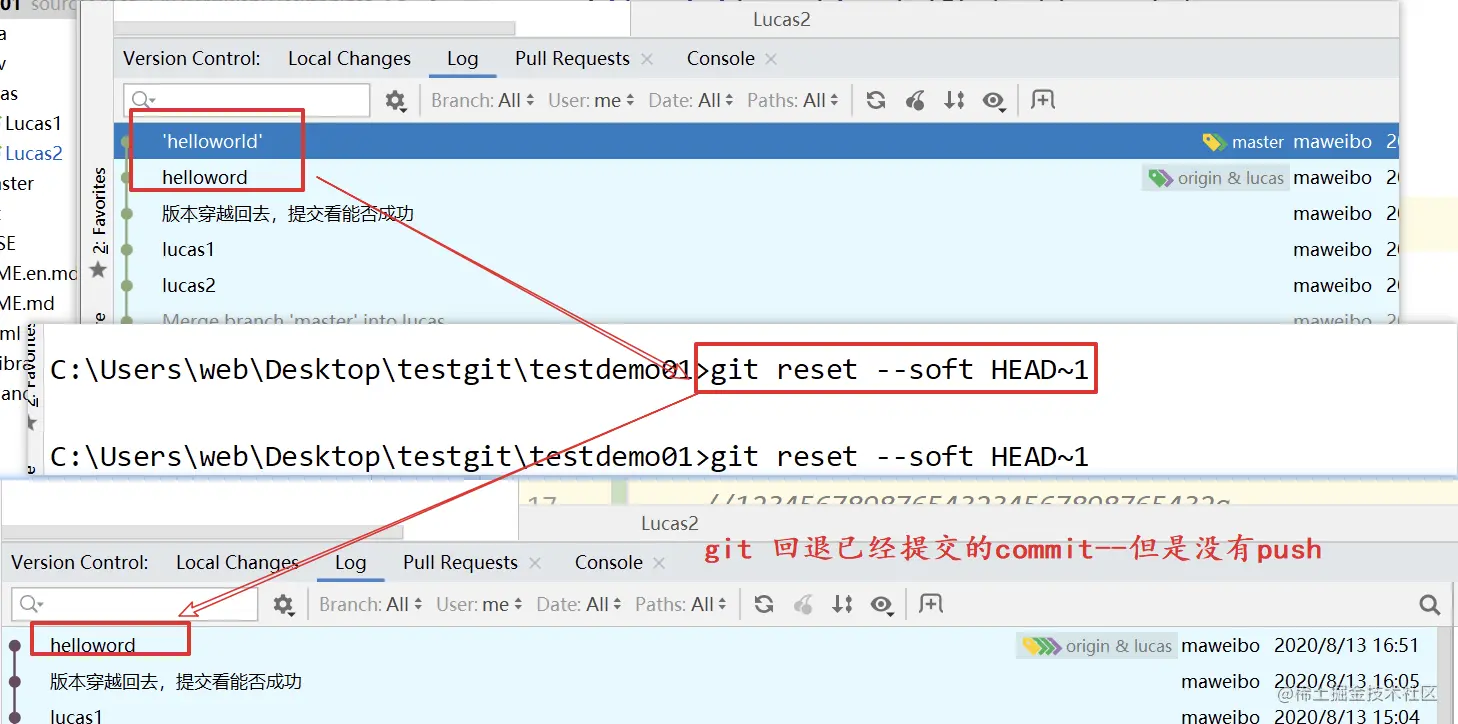Open the Favorites vertical tool window tab
The image size is (1458, 724).
pyautogui.click(x=99, y=209)
